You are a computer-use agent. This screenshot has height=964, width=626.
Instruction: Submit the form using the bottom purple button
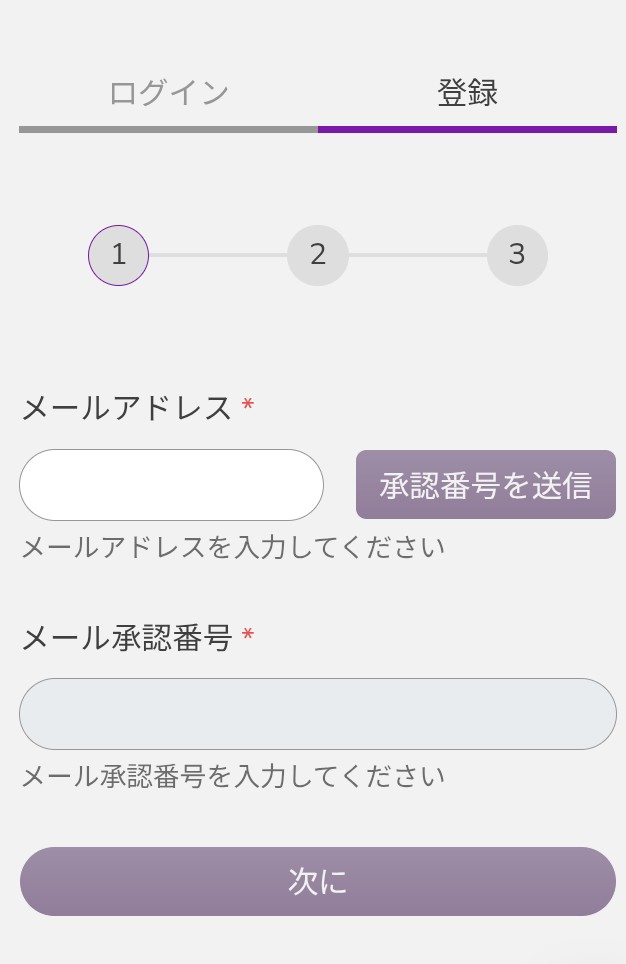click(x=317, y=881)
